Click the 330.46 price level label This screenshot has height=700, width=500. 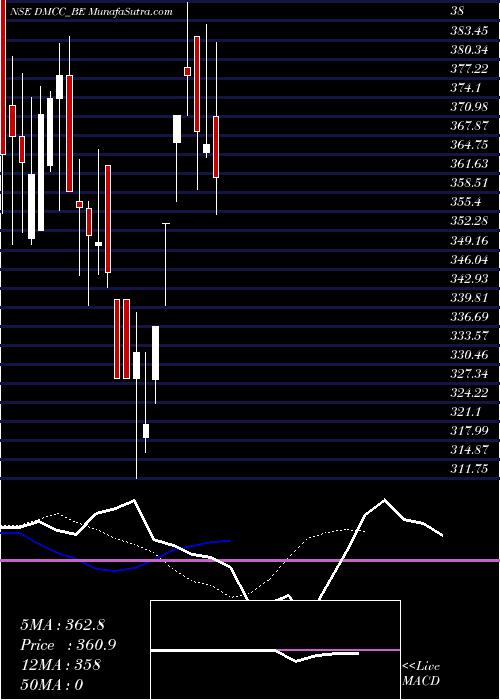pyautogui.click(x=469, y=356)
